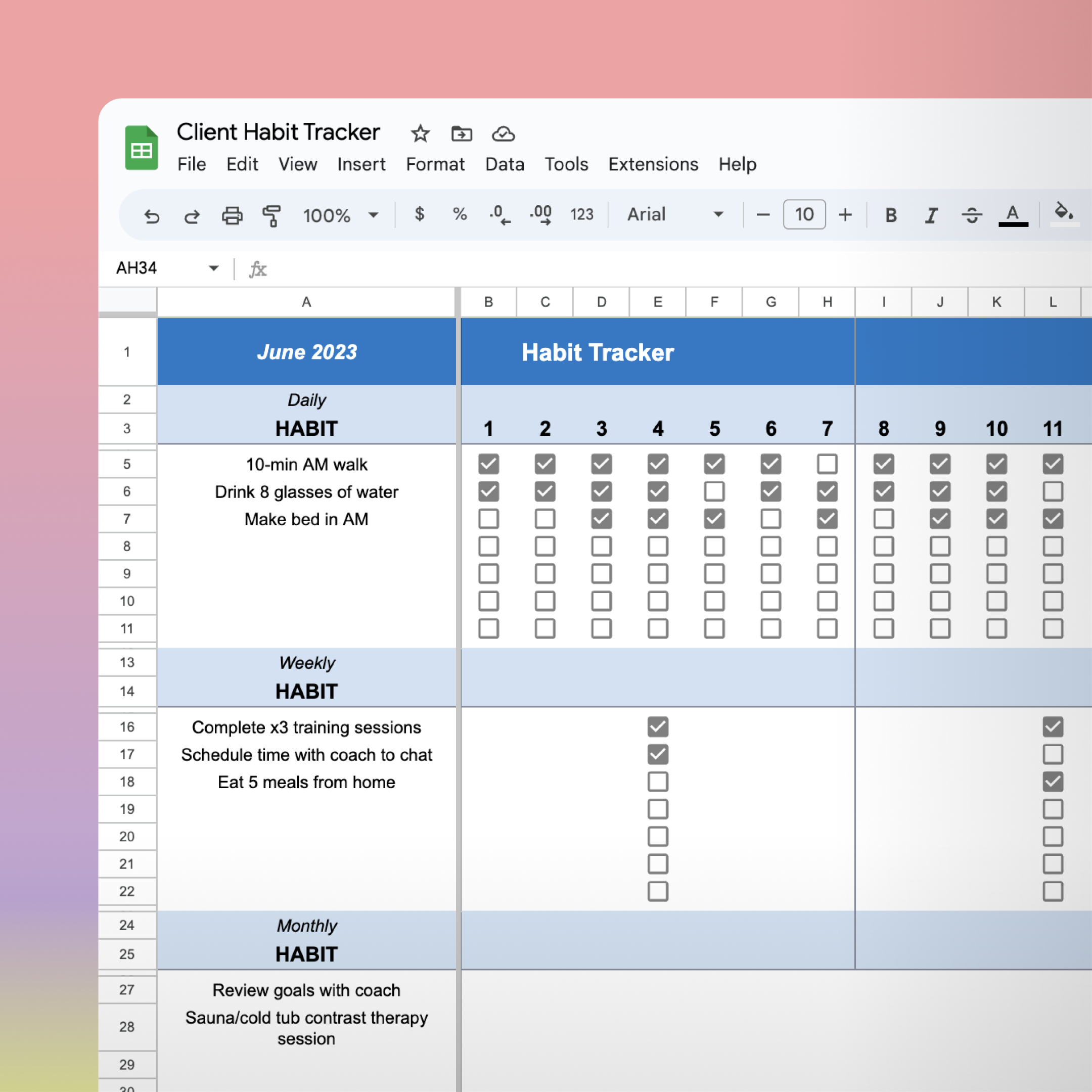Image resolution: width=1092 pixels, height=1092 pixels.
Task: Open the Extensions menu
Action: [653, 164]
